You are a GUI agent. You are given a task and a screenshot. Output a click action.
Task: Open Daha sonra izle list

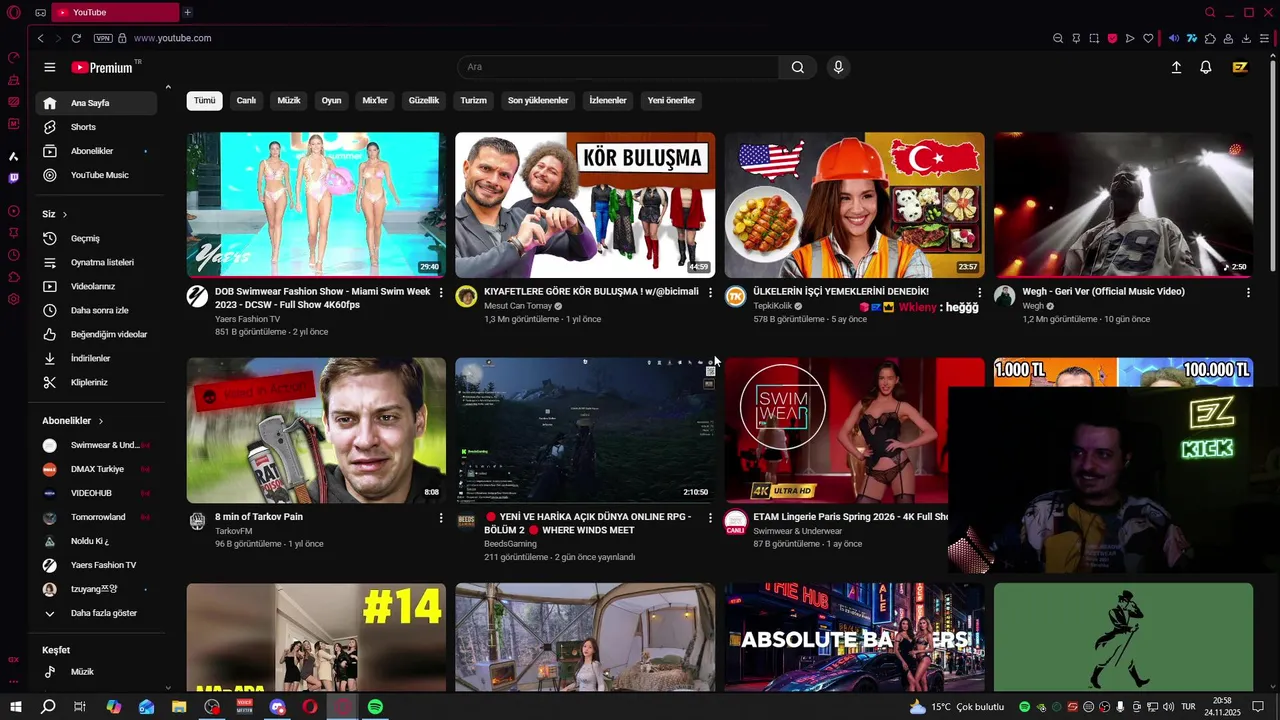(96, 310)
